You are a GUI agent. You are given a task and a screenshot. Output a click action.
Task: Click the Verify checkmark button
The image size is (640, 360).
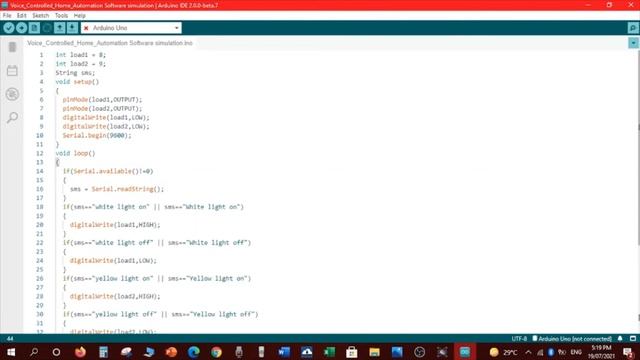click(x=9, y=28)
